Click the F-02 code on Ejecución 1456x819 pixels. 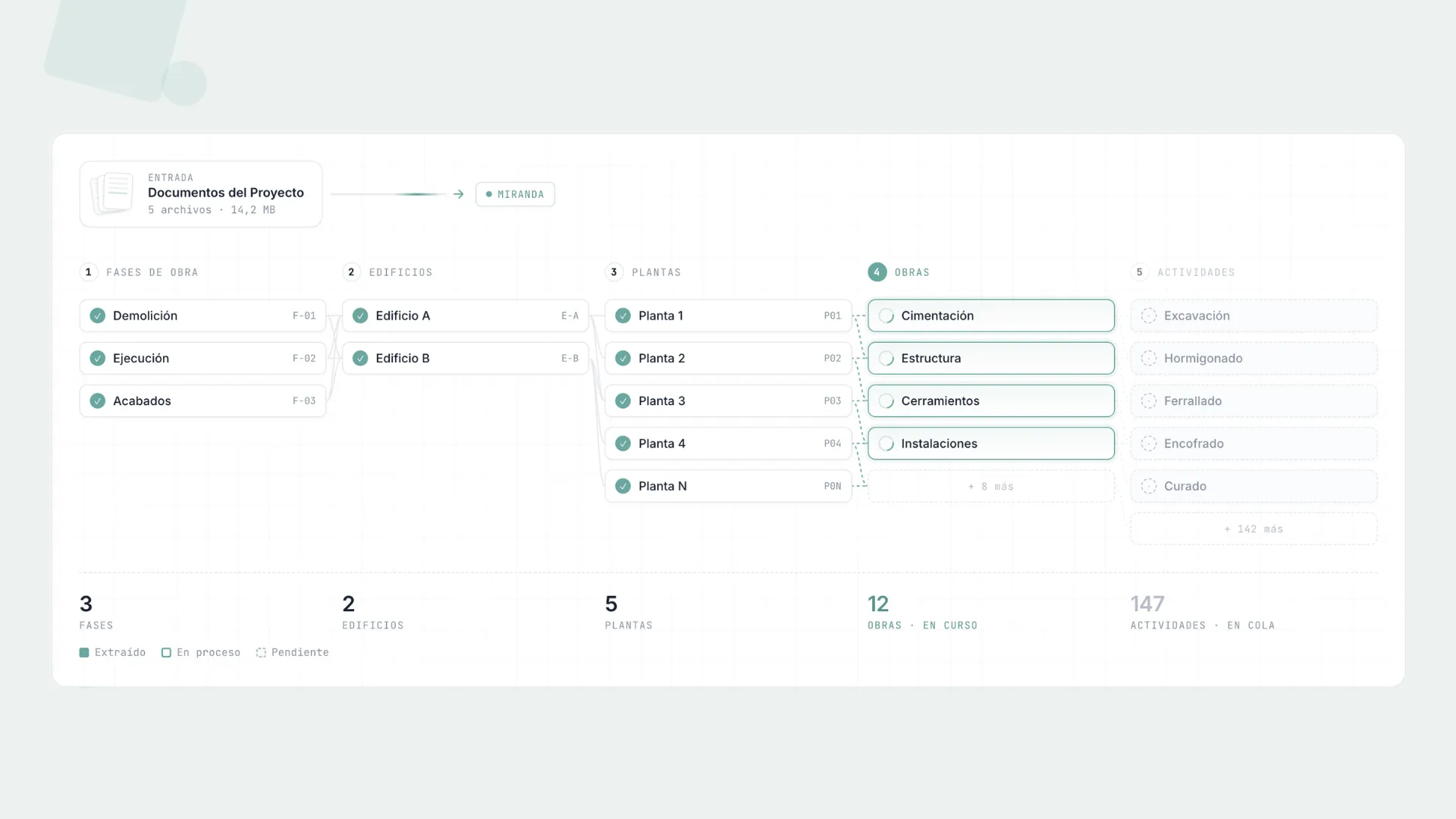[x=304, y=358]
